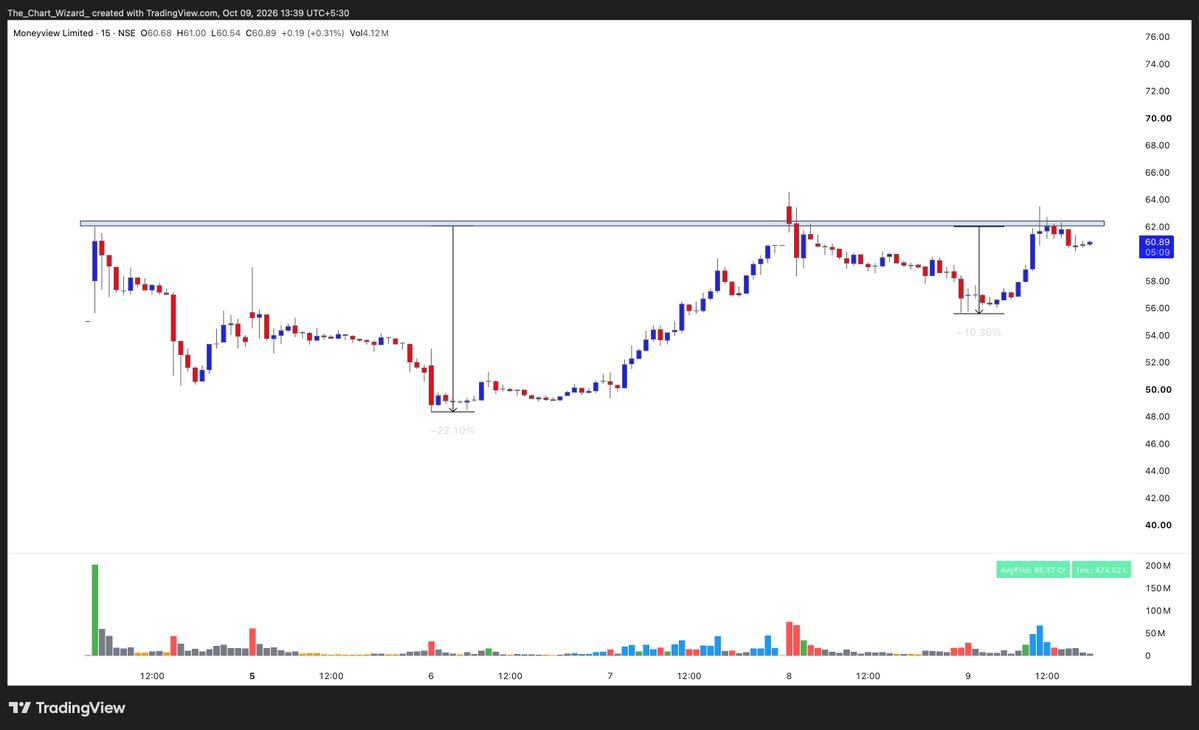Click the bold 70.00 price axis label
This screenshot has height=730, width=1199.
1158,118
